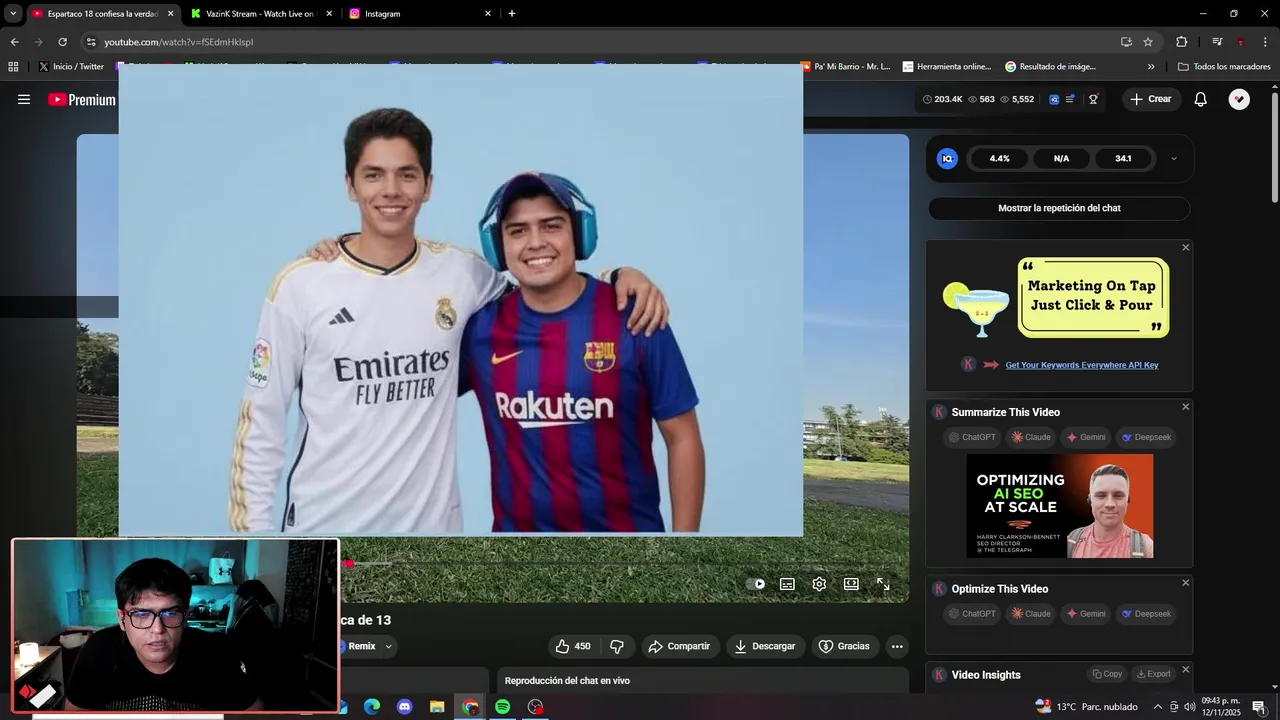Viewport: 1280px width, 720px height.
Task: Open video player settings gear
Action: (x=819, y=584)
